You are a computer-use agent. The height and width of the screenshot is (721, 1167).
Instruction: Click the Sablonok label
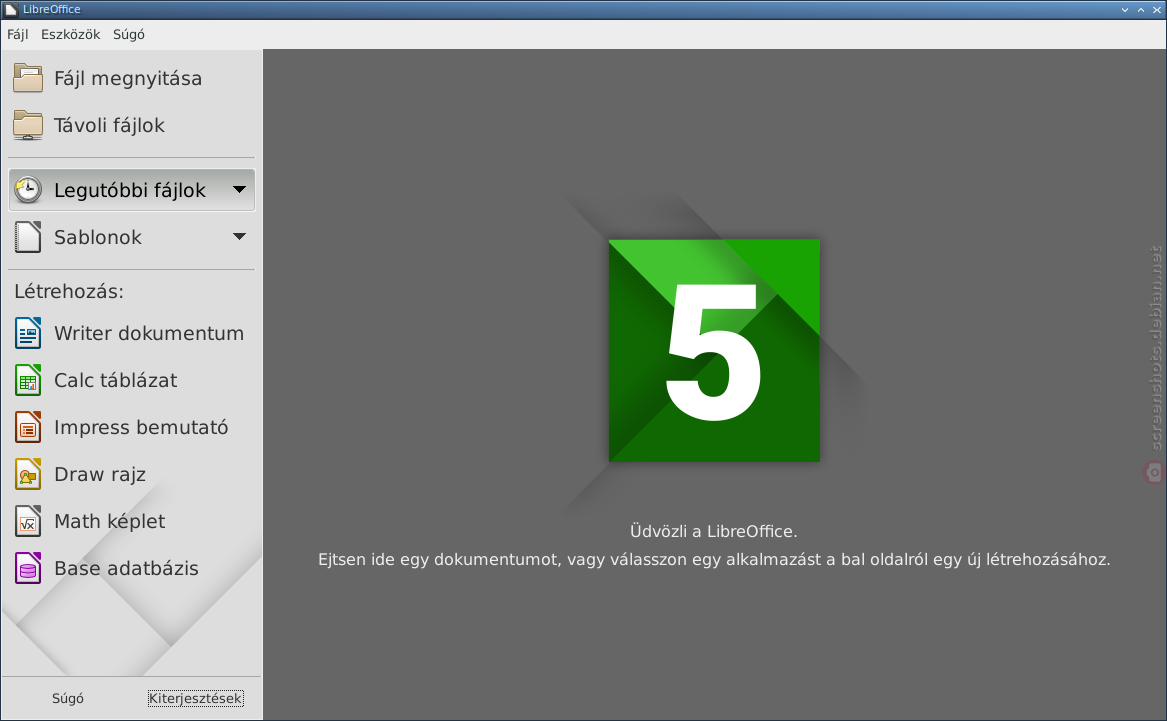97,237
